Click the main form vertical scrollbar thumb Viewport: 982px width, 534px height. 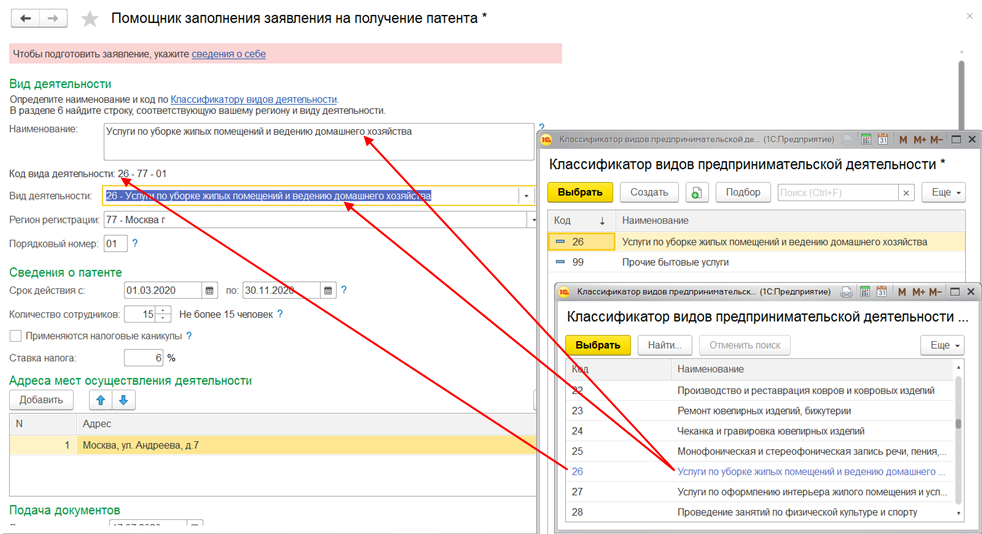click(962, 95)
